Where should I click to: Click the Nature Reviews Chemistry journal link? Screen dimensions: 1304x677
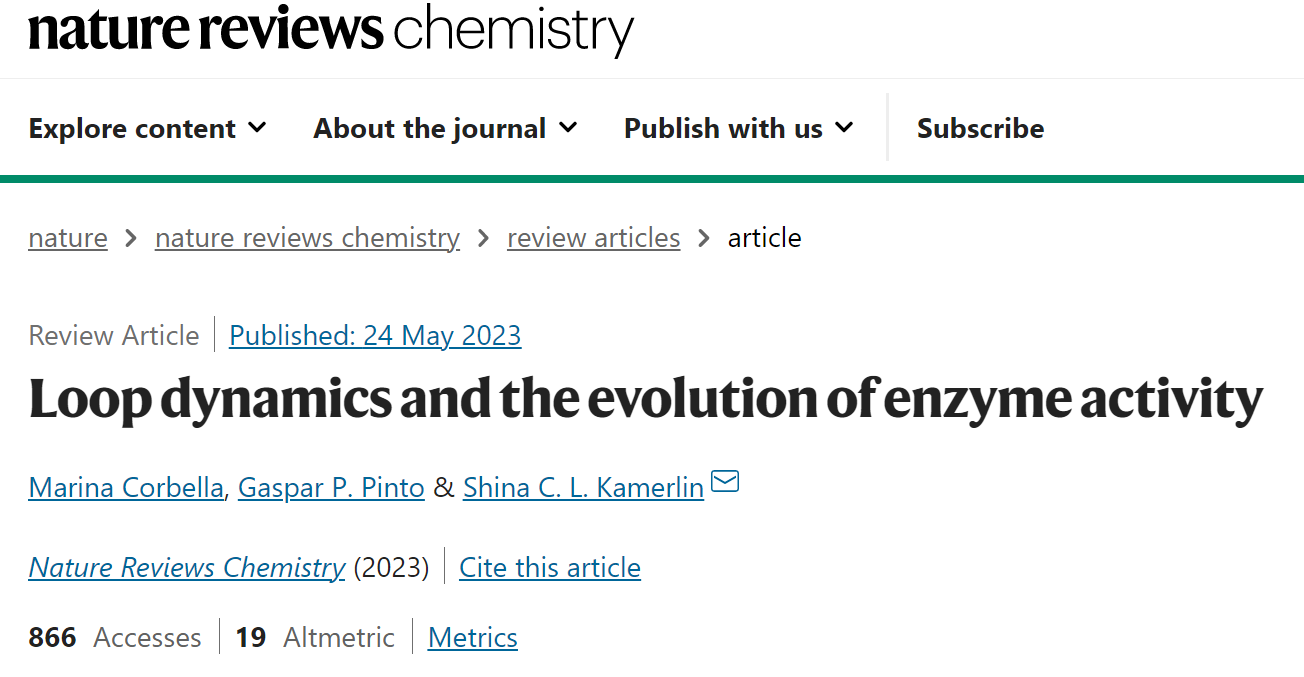pos(187,567)
